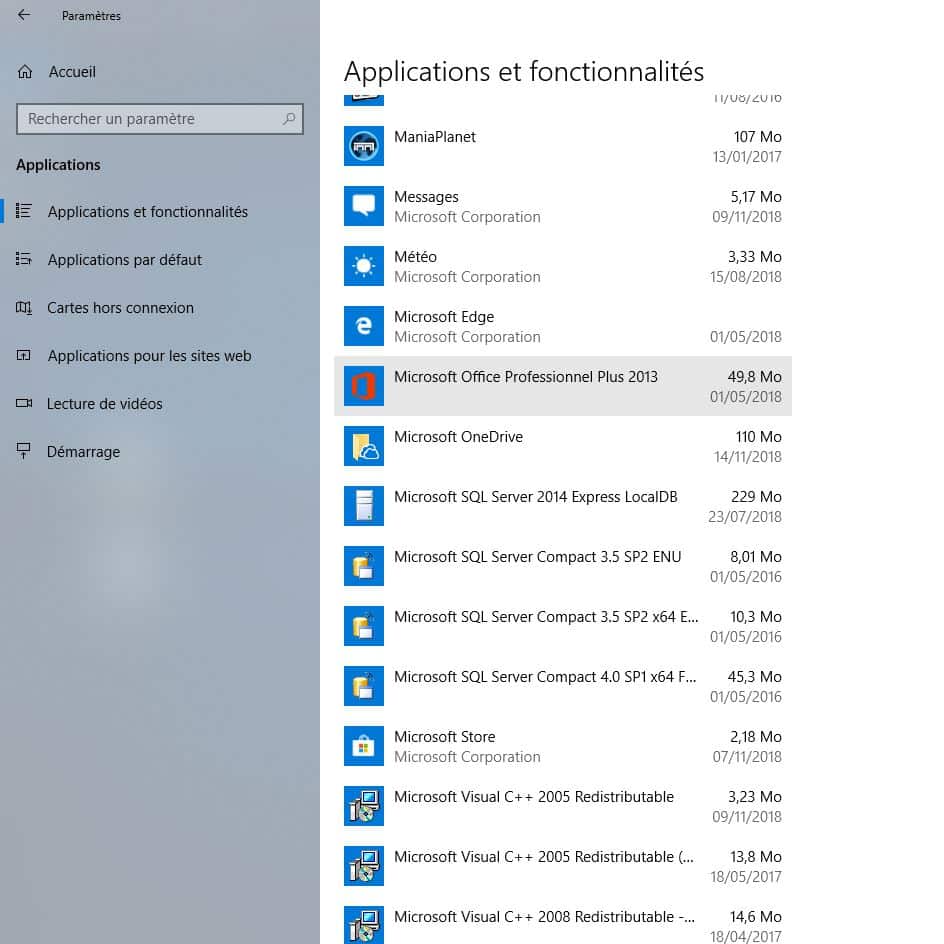This screenshot has width=944, height=944.
Task: Open the Accueil settings home
Action: pyautogui.click(x=70, y=72)
